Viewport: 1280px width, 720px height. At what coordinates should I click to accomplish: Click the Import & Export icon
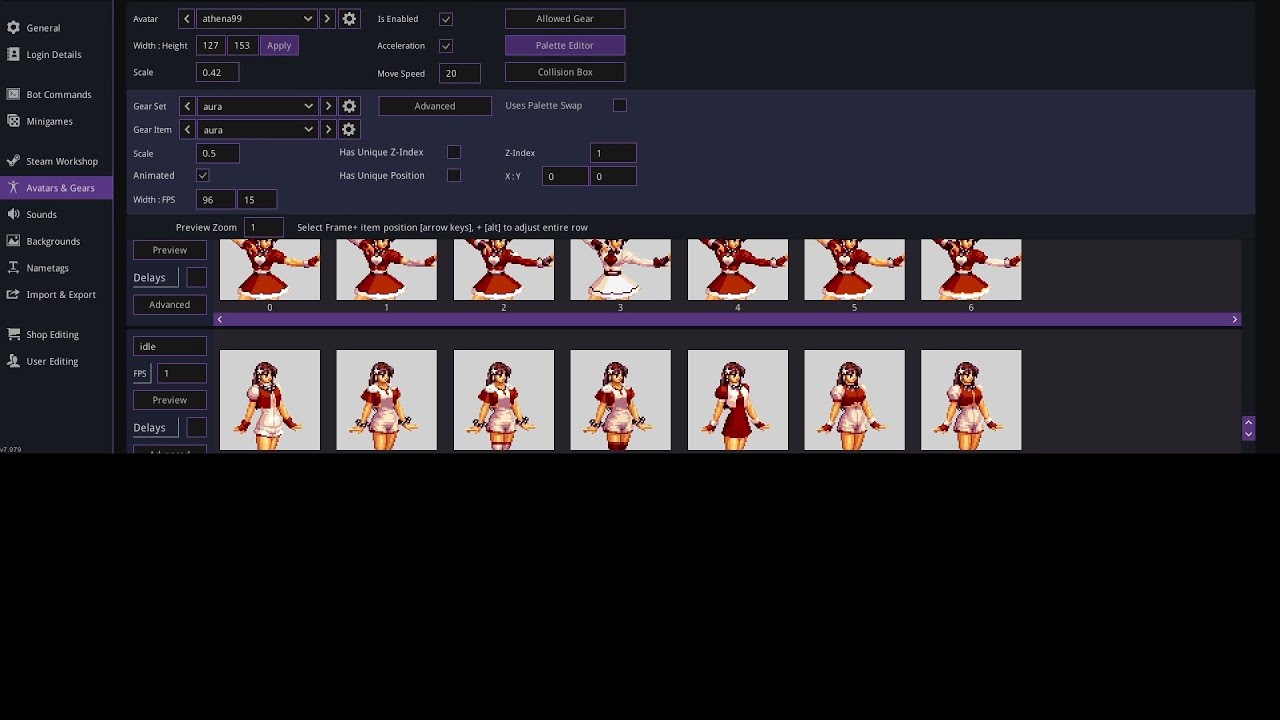tap(13, 294)
